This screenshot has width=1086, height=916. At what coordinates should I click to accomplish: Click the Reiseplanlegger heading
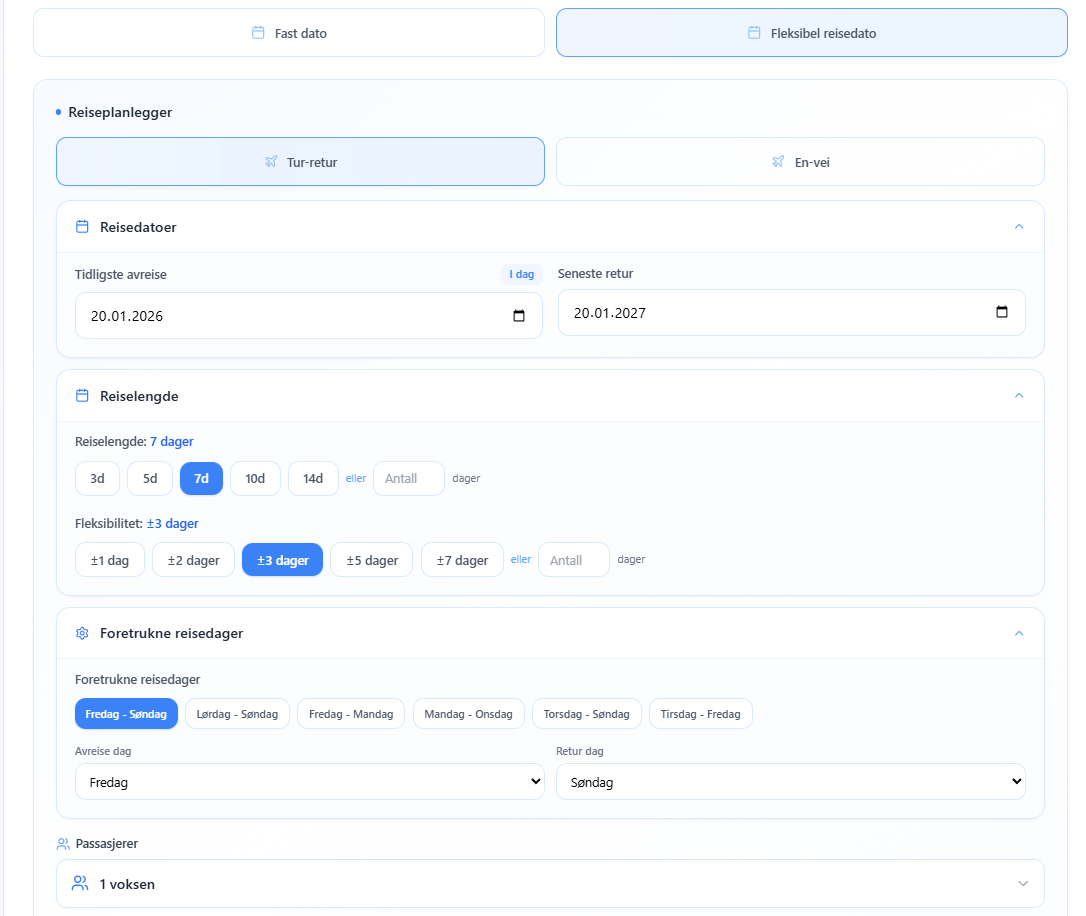(x=120, y=112)
